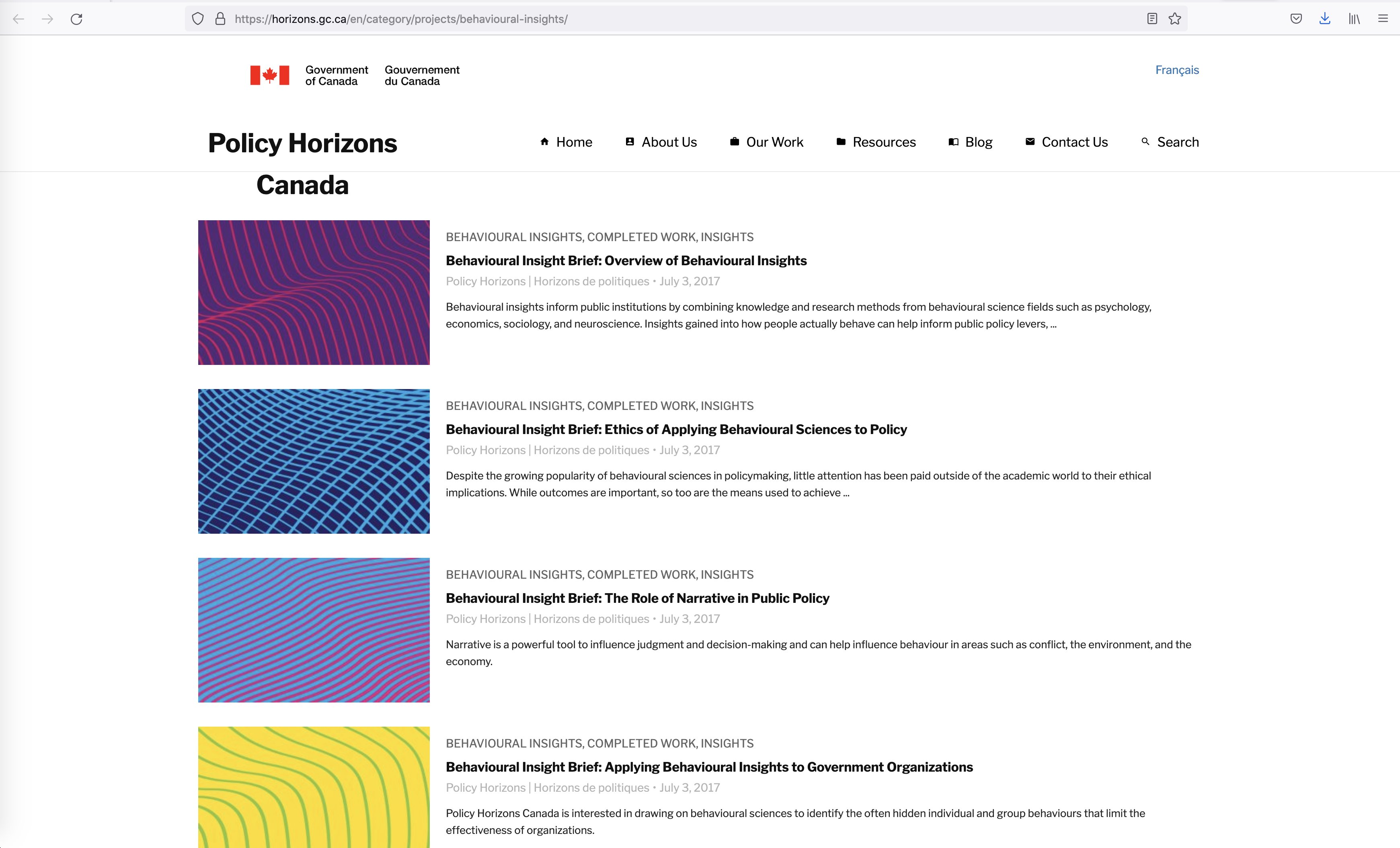1400x848 pixels.
Task: Open the Firefox downloads arrow icon
Action: point(1324,19)
